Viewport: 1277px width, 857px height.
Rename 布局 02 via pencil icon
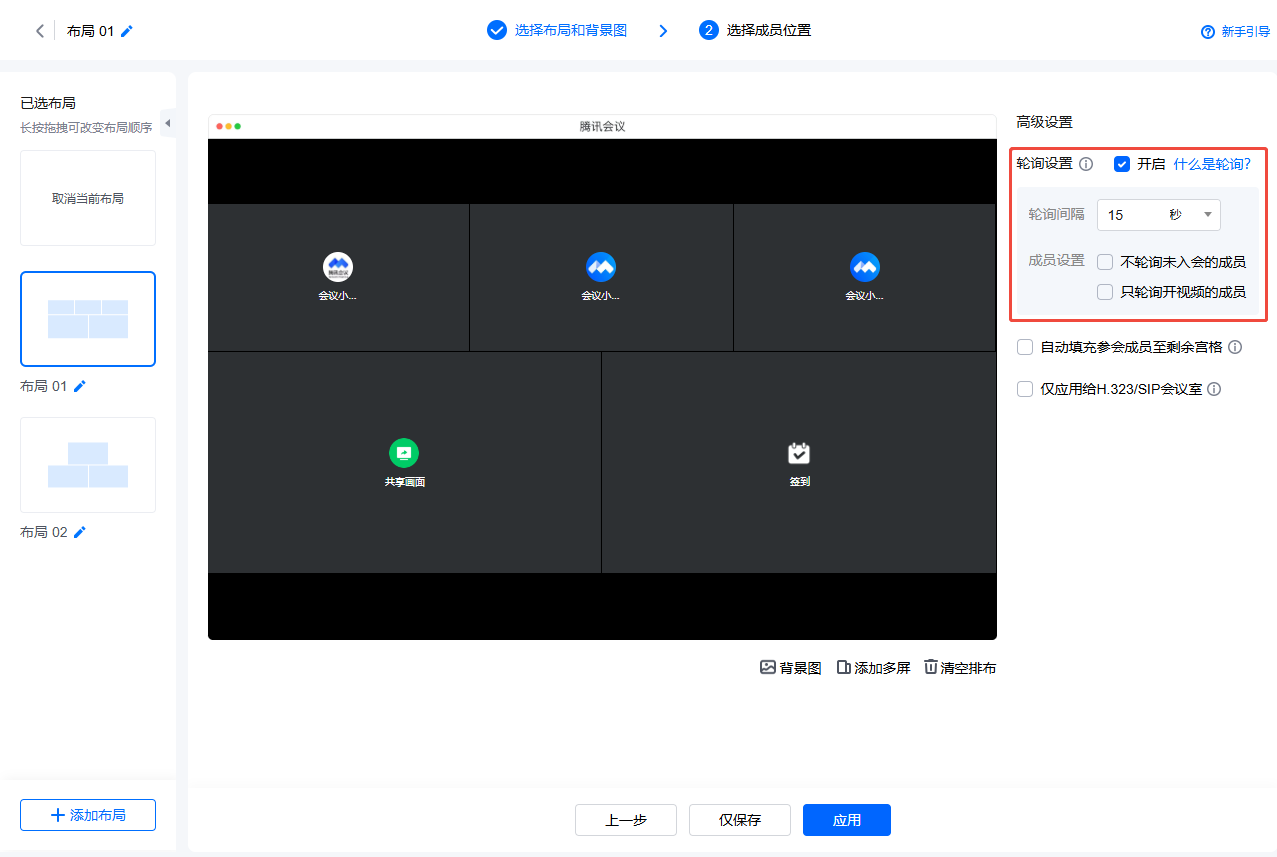pos(80,532)
